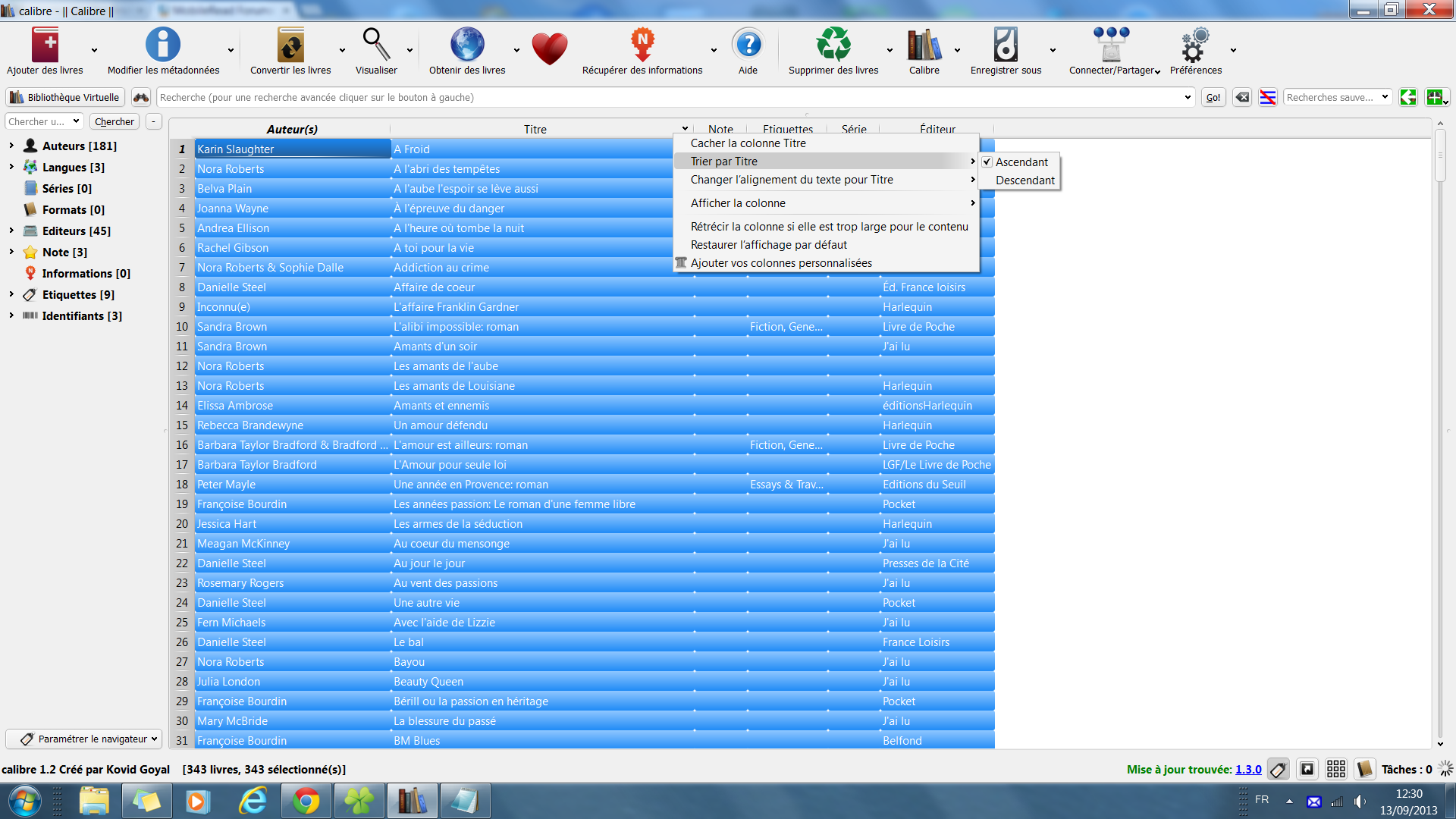This screenshot has width=1456, height=819.
Task: Click the binoculars advanced search icon
Action: point(141,97)
